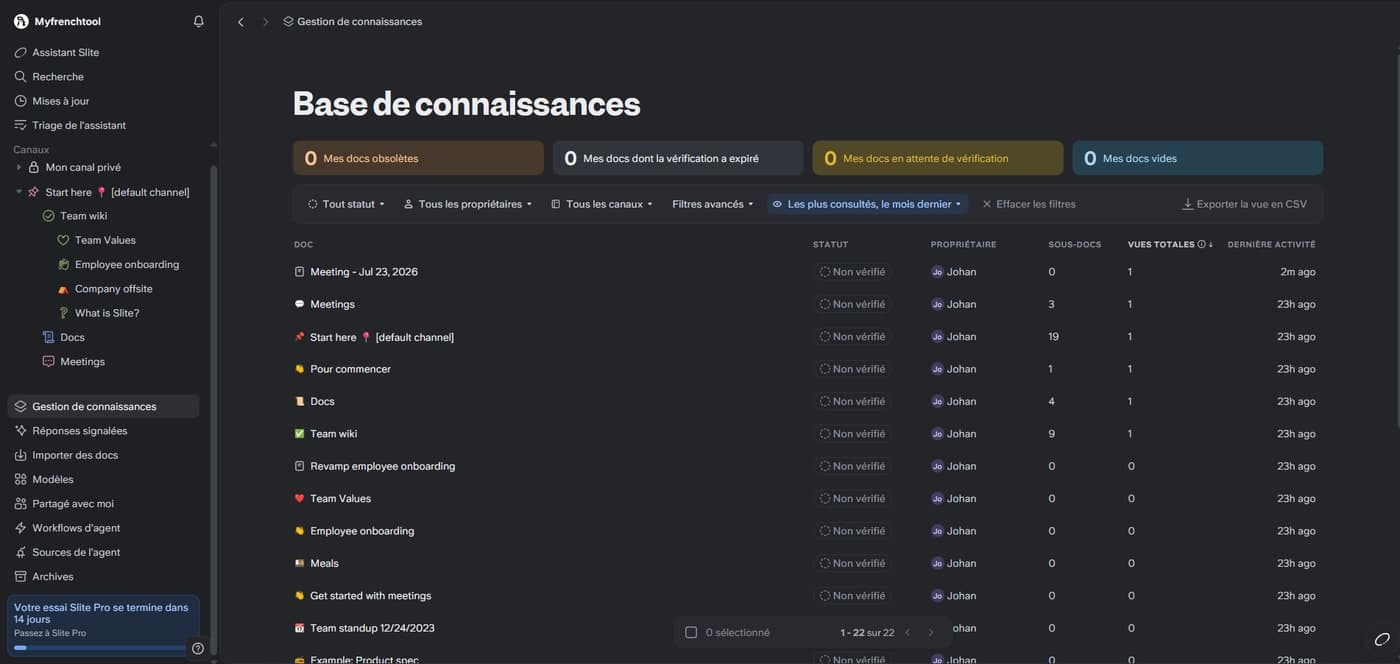Image resolution: width=1400 pixels, height=664 pixels.
Task: Click the What is Slite? question icon
Action: 63,313
